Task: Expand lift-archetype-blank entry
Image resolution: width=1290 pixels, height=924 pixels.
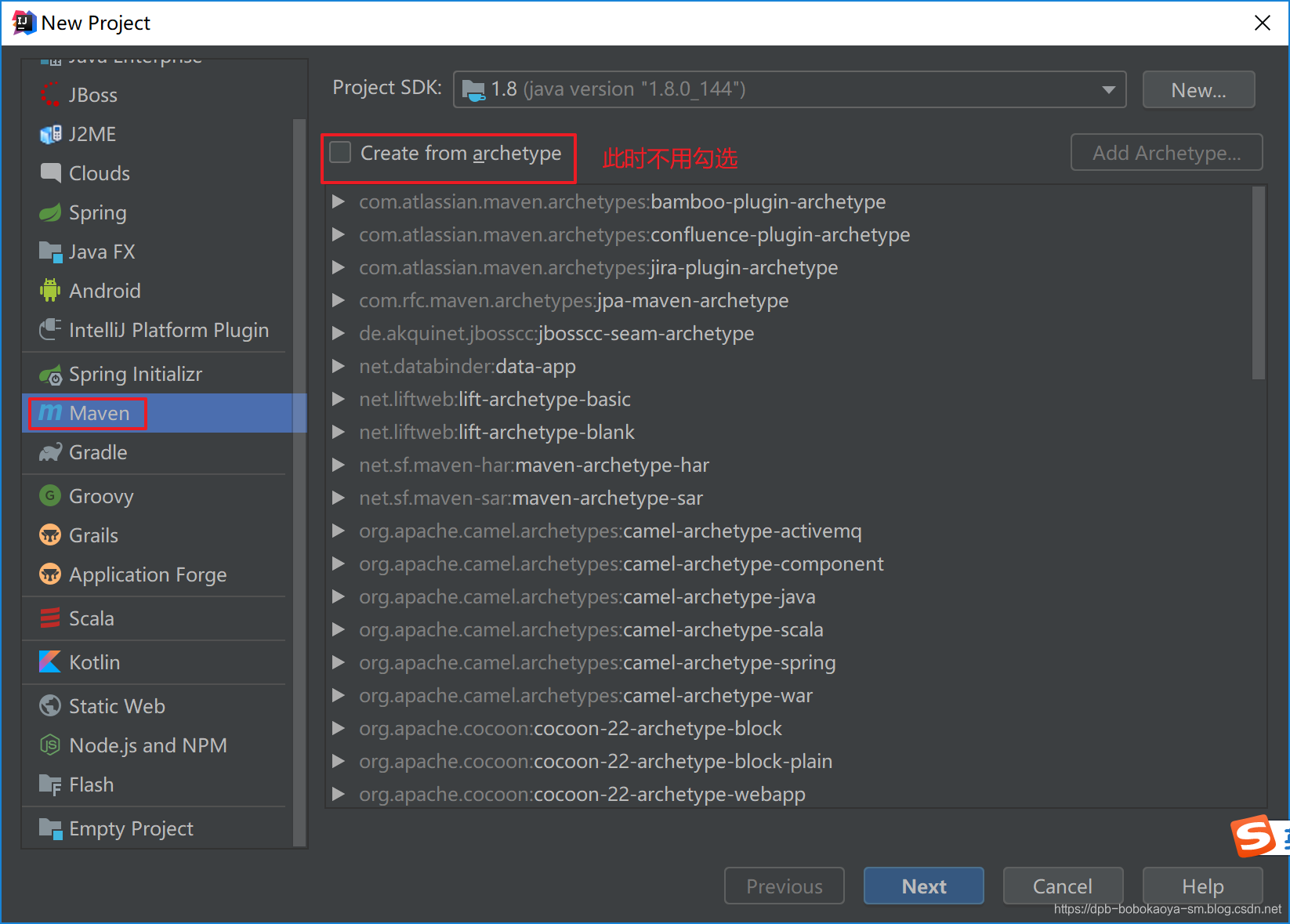Action: [x=339, y=432]
